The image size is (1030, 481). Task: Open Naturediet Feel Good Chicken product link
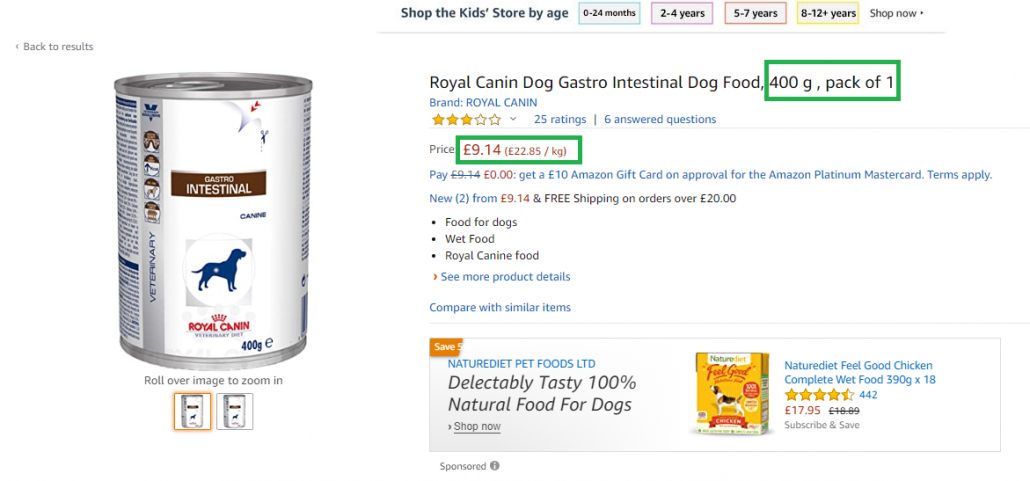point(859,373)
